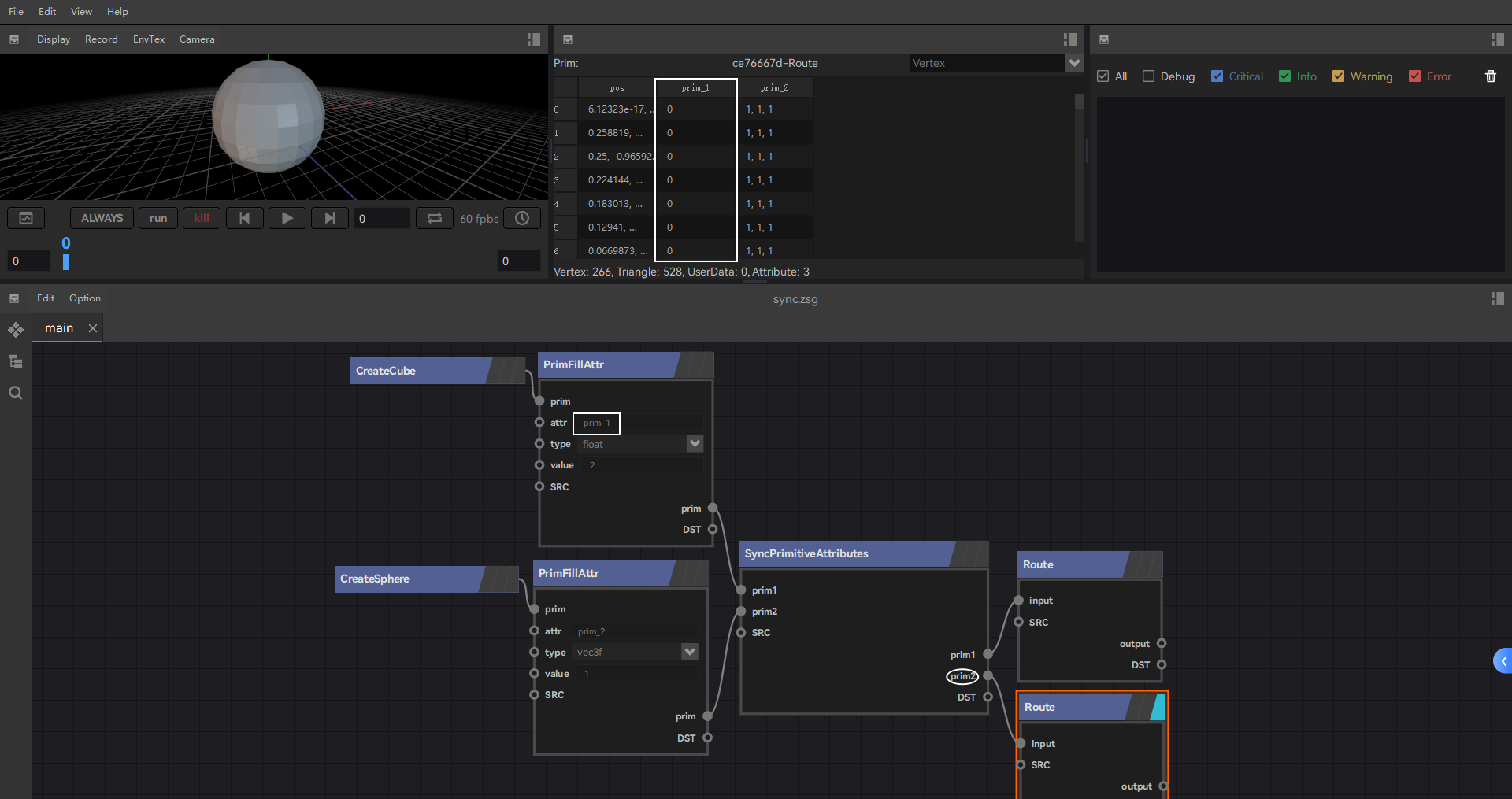
Task: Click the prim_2 column header
Action: 775,87
